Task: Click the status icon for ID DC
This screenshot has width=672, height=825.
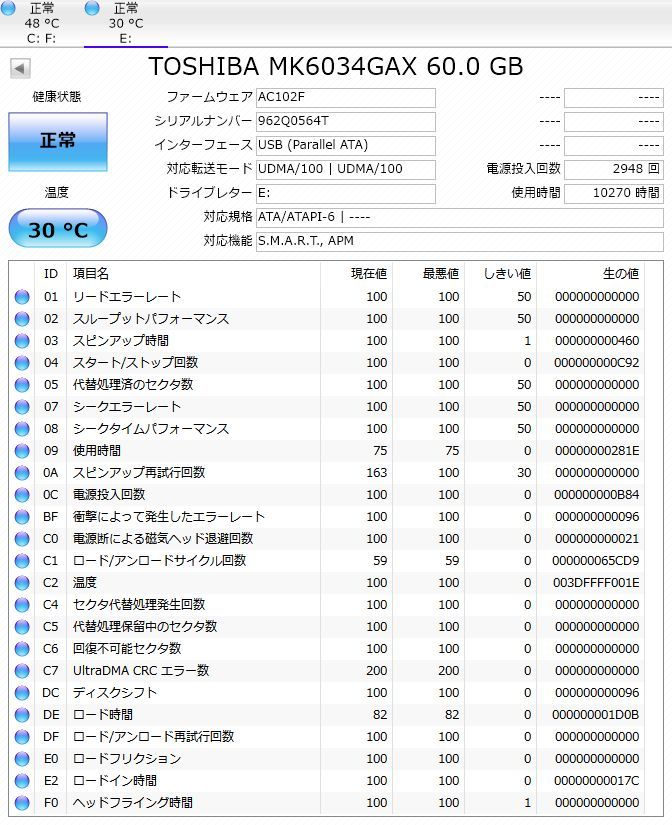Action: [22, 693]
